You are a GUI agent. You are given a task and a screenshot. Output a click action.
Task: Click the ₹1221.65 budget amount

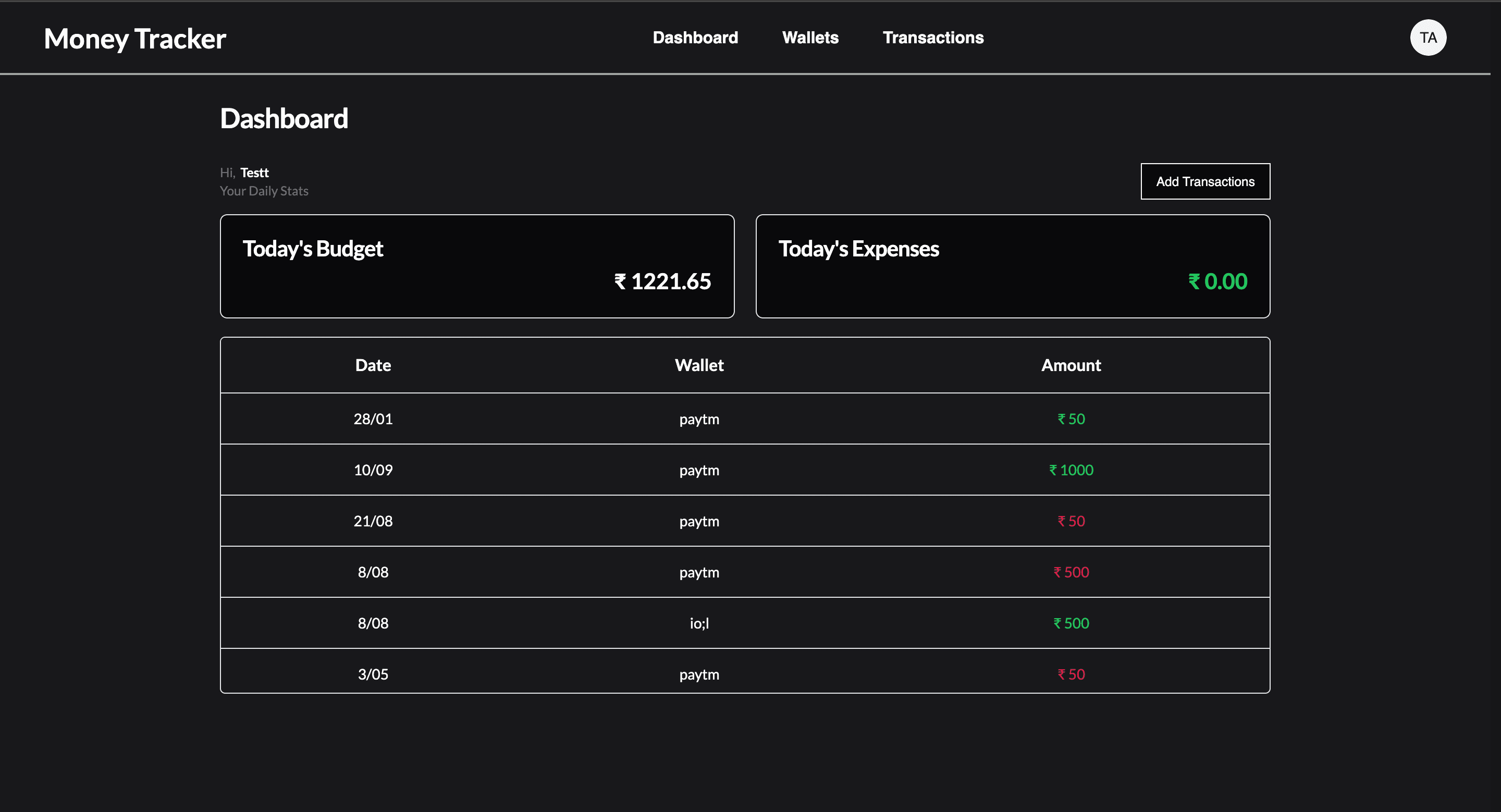(662, 281)
